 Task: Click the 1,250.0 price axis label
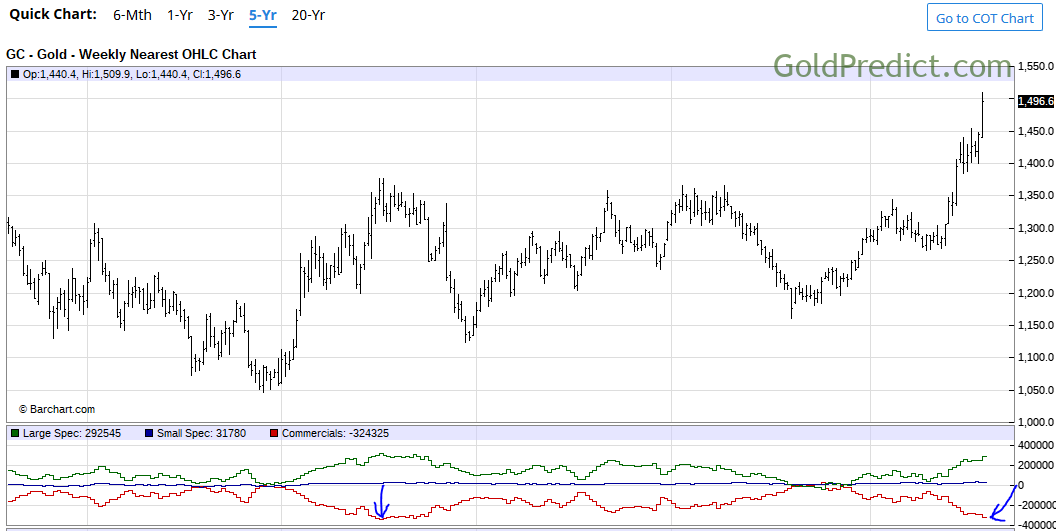(x=1036, y=260)
